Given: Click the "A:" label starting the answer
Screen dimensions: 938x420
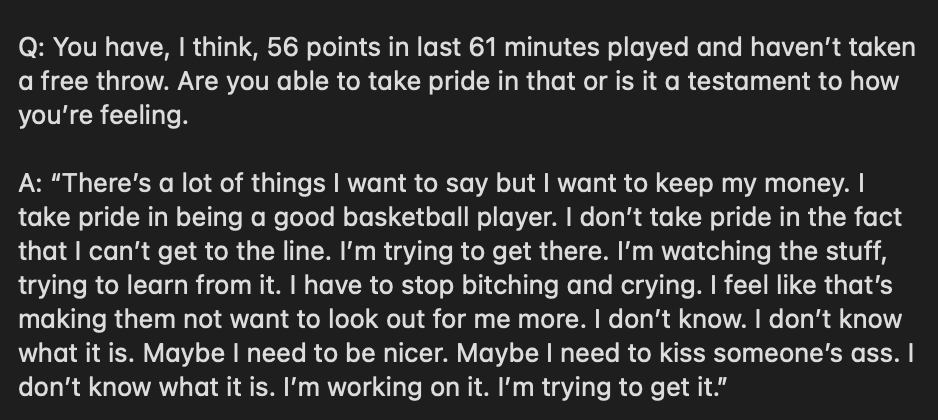Looking at the screenshot, I should pos(31,184).
